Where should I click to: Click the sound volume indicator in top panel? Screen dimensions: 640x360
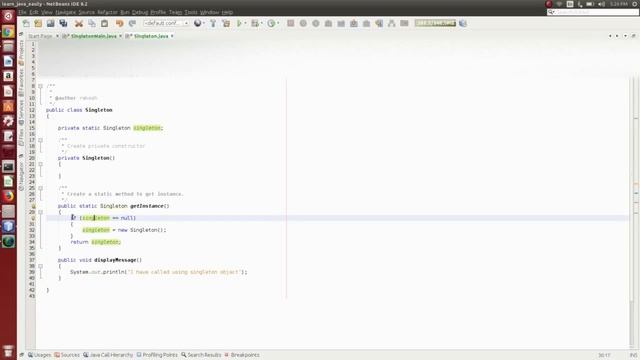coord(601,4)
